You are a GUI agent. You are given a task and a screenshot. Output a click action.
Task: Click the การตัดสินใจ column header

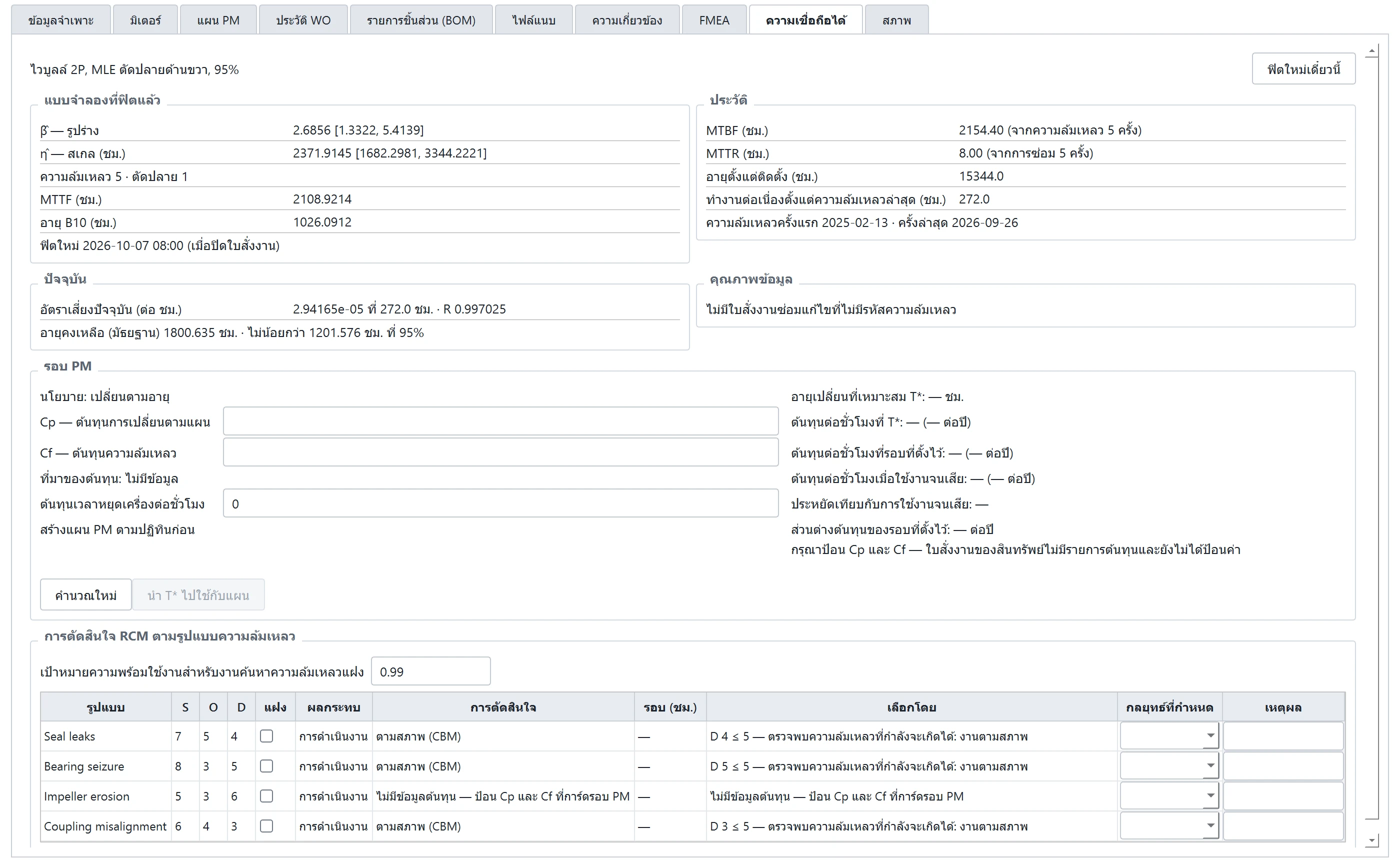pos(502,706)
